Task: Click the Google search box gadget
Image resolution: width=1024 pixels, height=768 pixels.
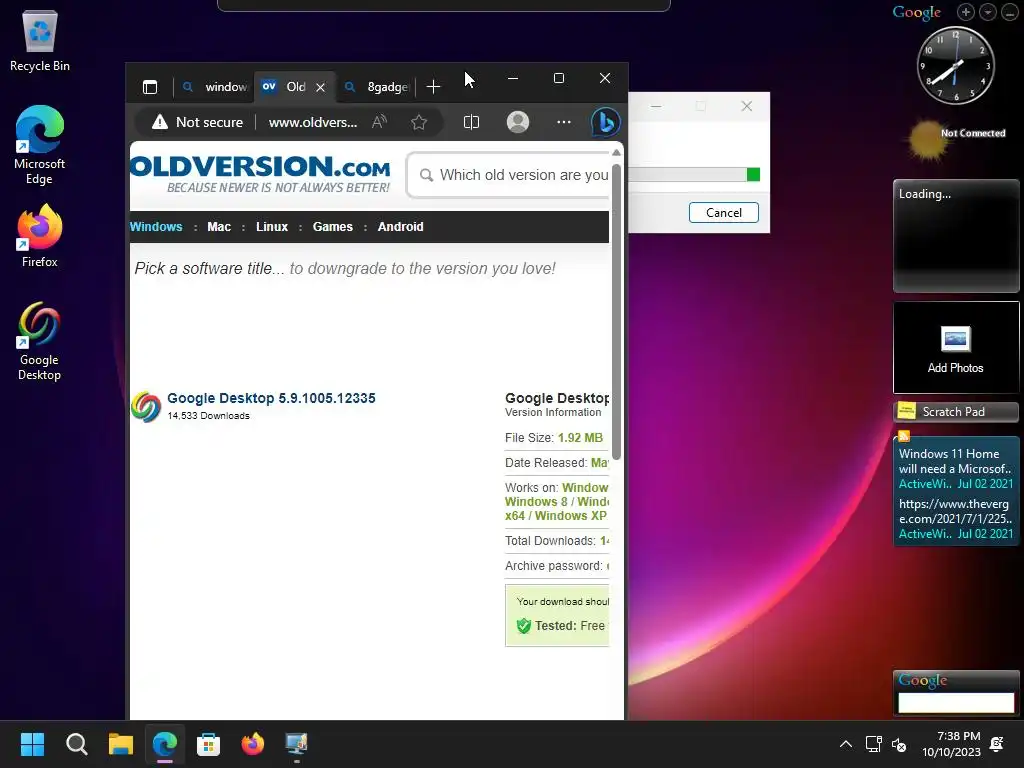Action: click(x=955, y=703)
